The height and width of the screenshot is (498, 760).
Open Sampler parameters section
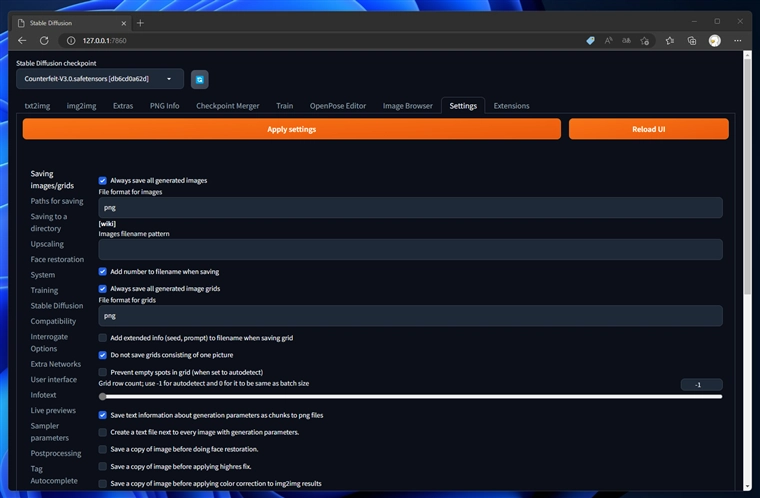click(x=49, y=432)
